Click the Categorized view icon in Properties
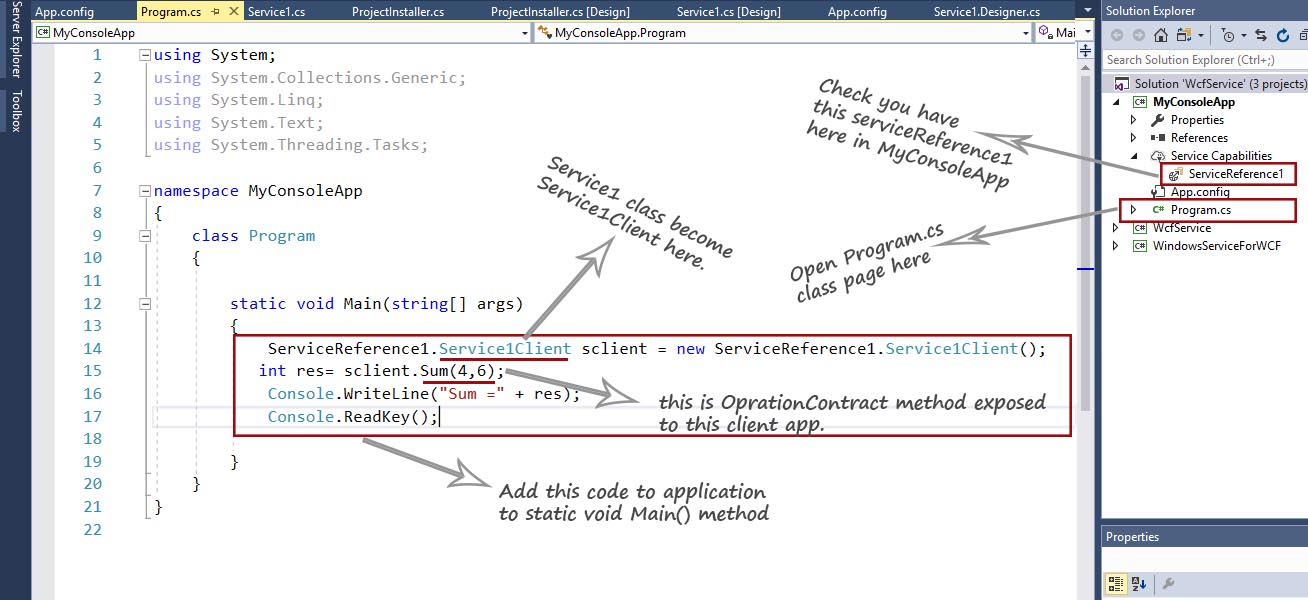1308x600 pixels. coord(1115,584)
